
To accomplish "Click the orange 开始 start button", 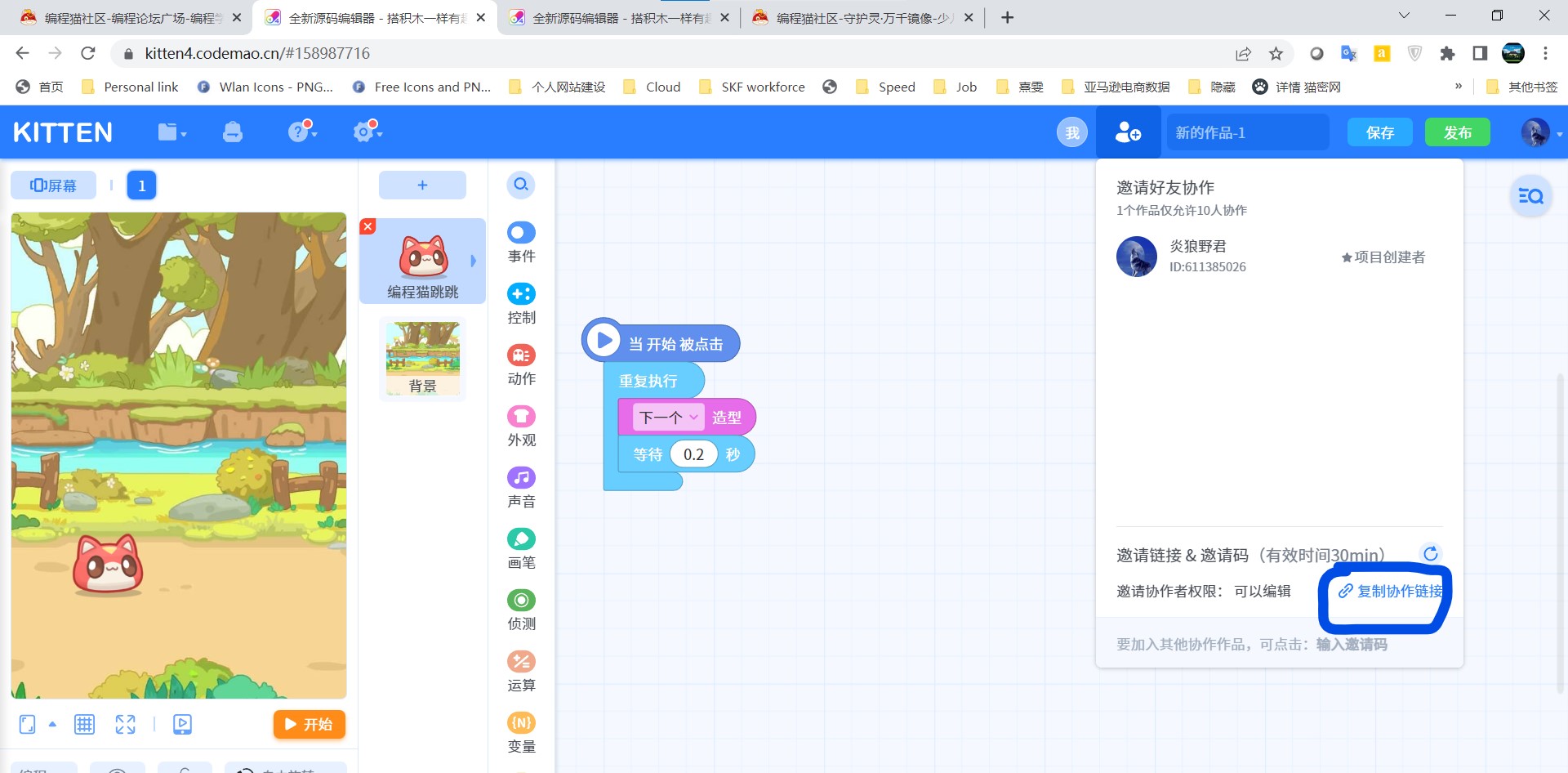I will click(x=309, y=724).
